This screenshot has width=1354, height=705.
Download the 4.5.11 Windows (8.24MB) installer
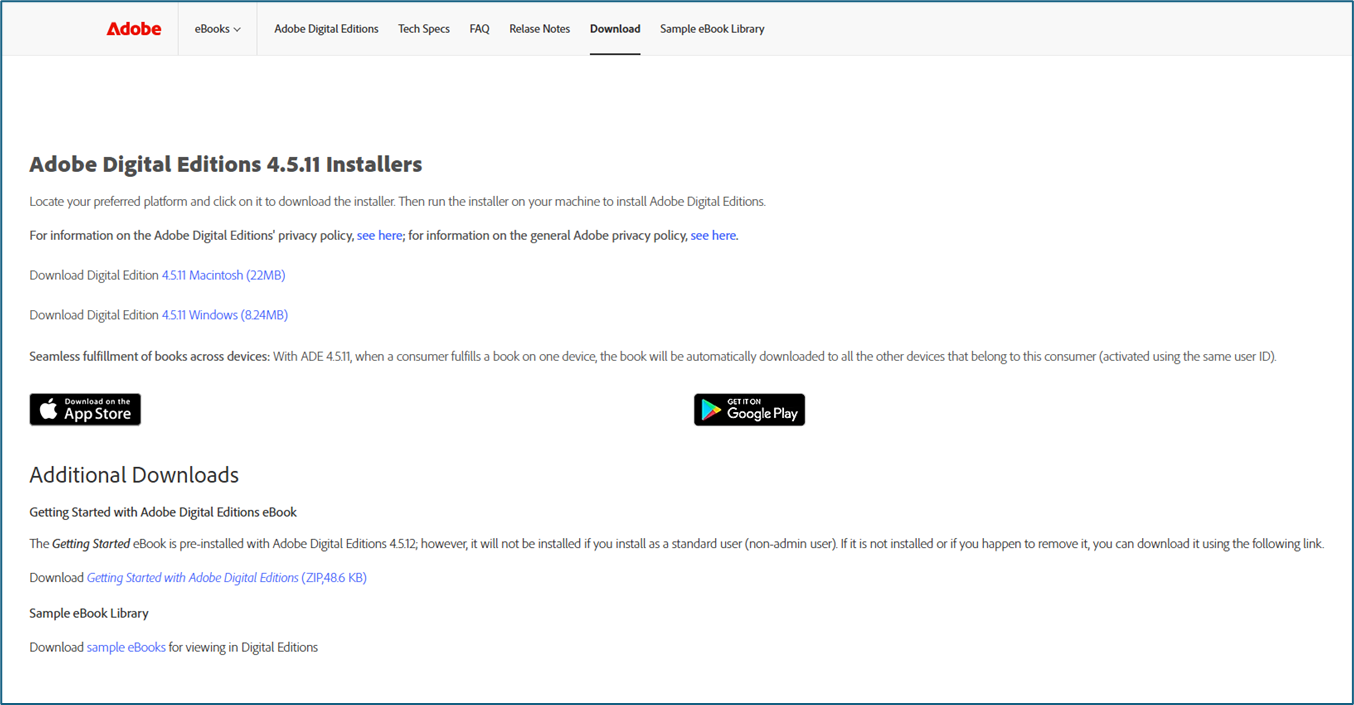[x=225, y=315]
